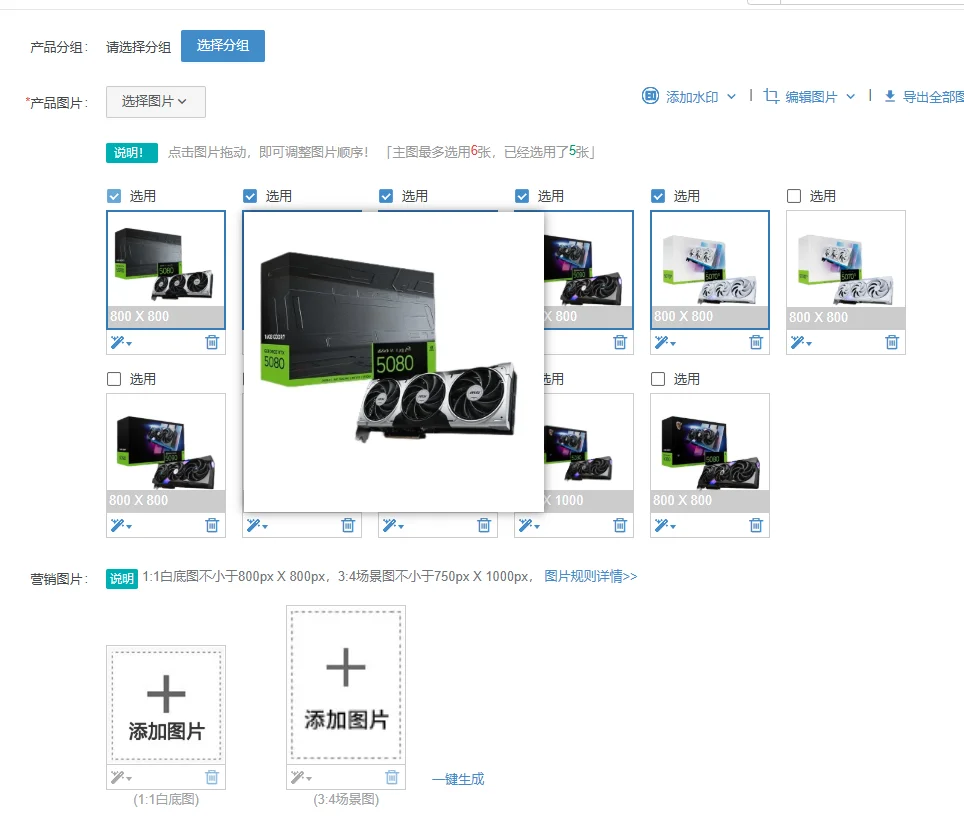Screen dimensions: 964x825
Task: Check 选用 for the first bottom-row image
Action: [x=114, y=379]
